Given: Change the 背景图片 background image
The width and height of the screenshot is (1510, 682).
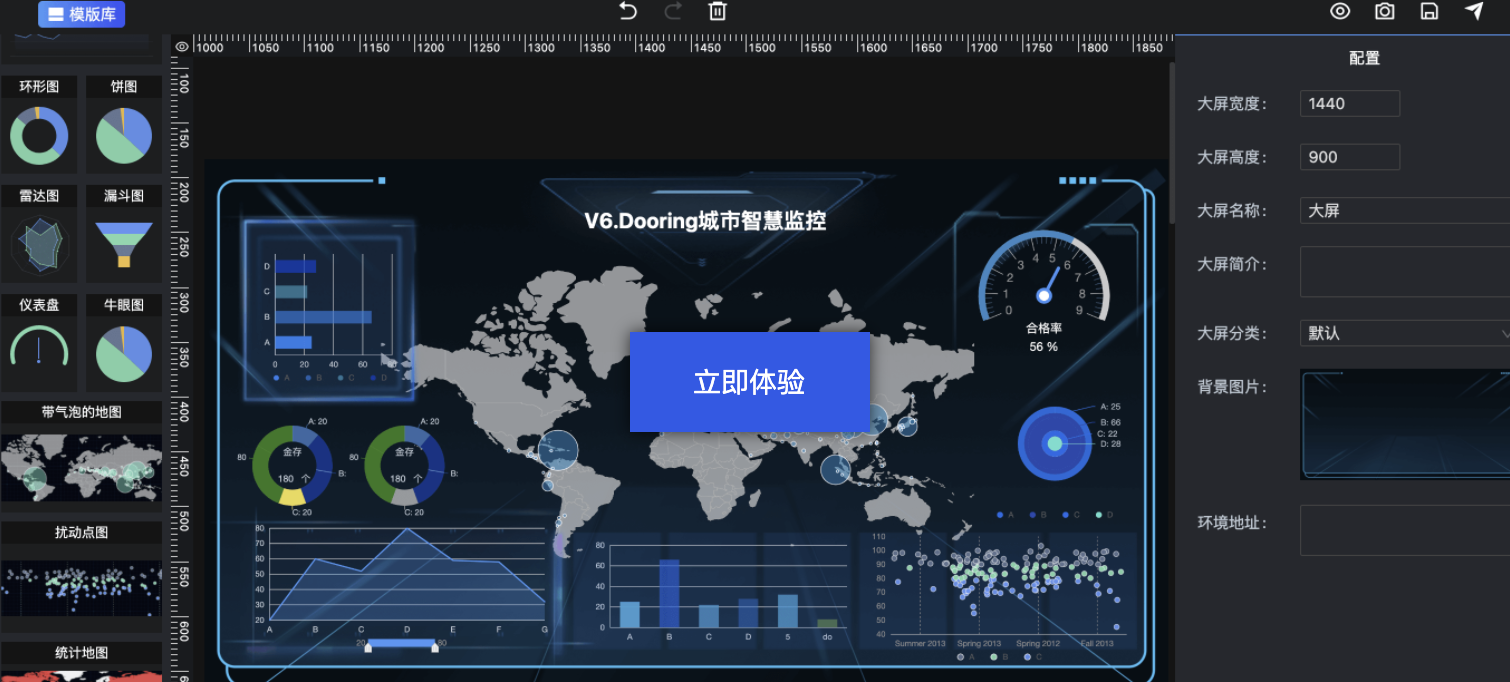Looking at the screenshot, I should pyautogui.click(x=1404, y=424).
